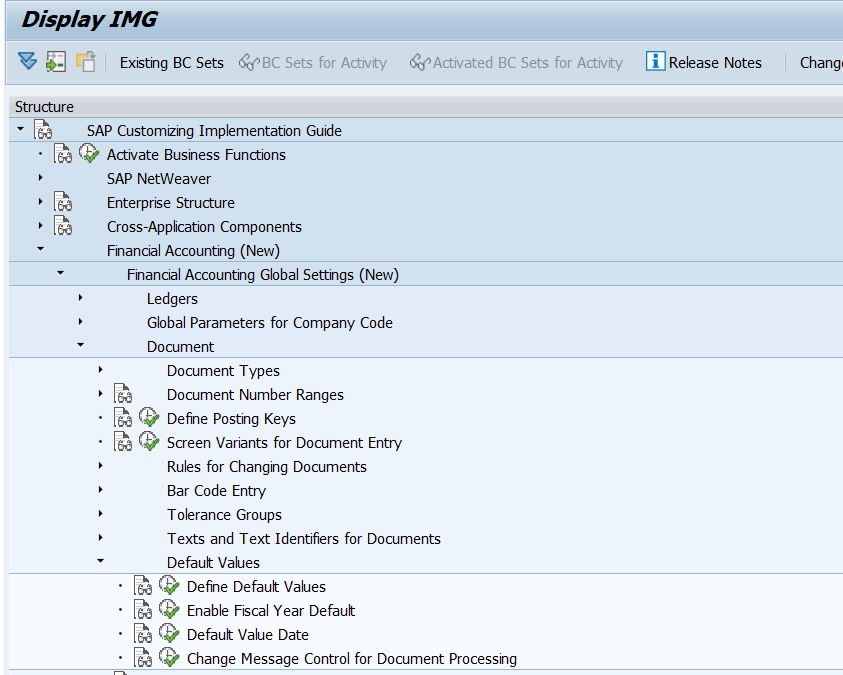Expand the Enterprise Structure node
The width and height of the screenshot is (843, 675).
click(40, 202)
